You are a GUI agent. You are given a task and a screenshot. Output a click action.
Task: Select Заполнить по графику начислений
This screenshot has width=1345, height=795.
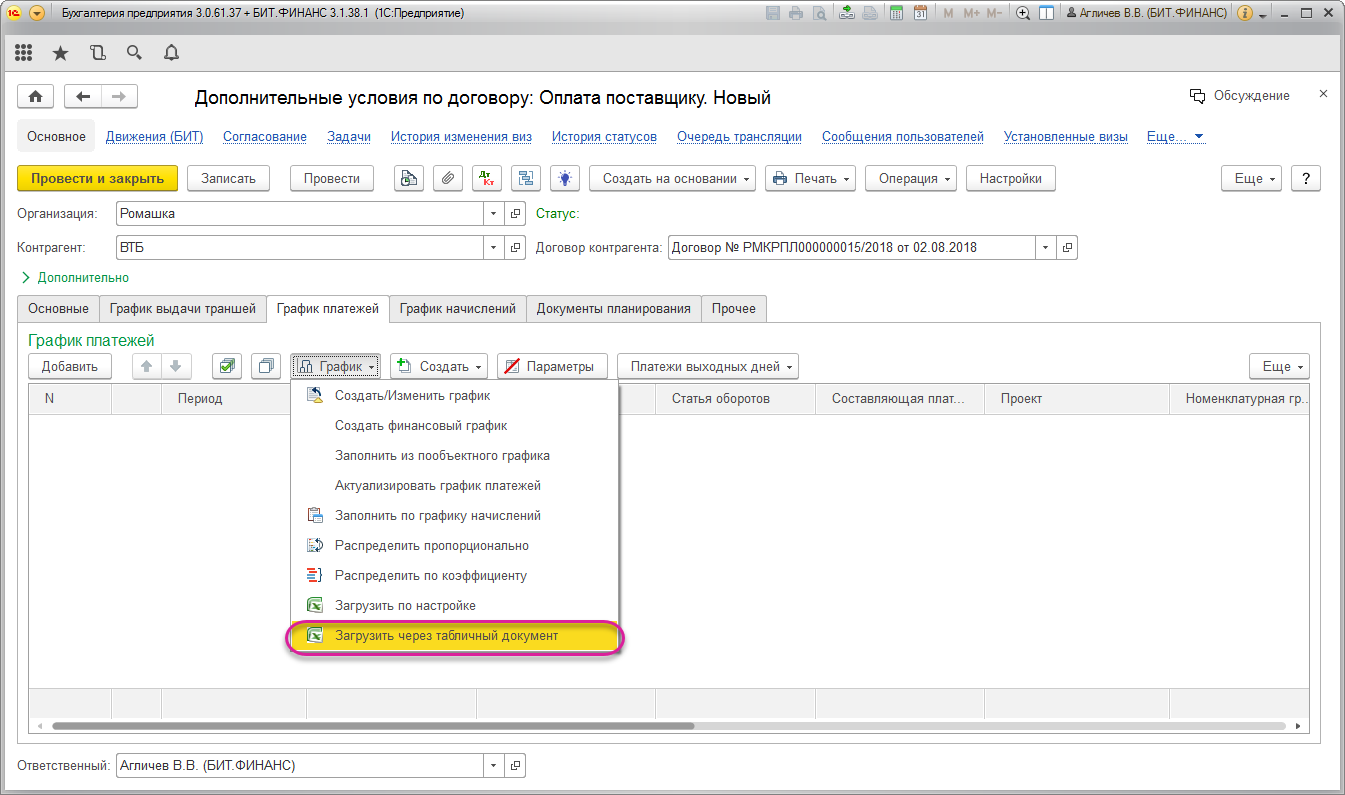(455, 515)
